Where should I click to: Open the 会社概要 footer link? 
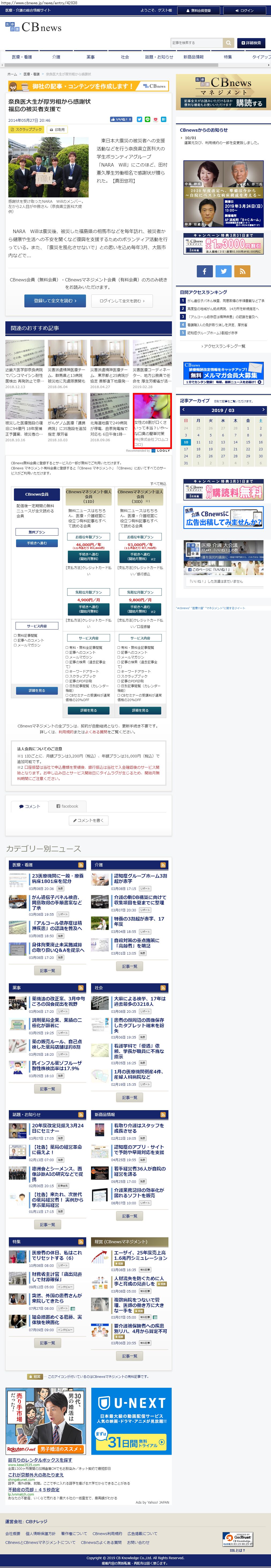click(13, 1533)
